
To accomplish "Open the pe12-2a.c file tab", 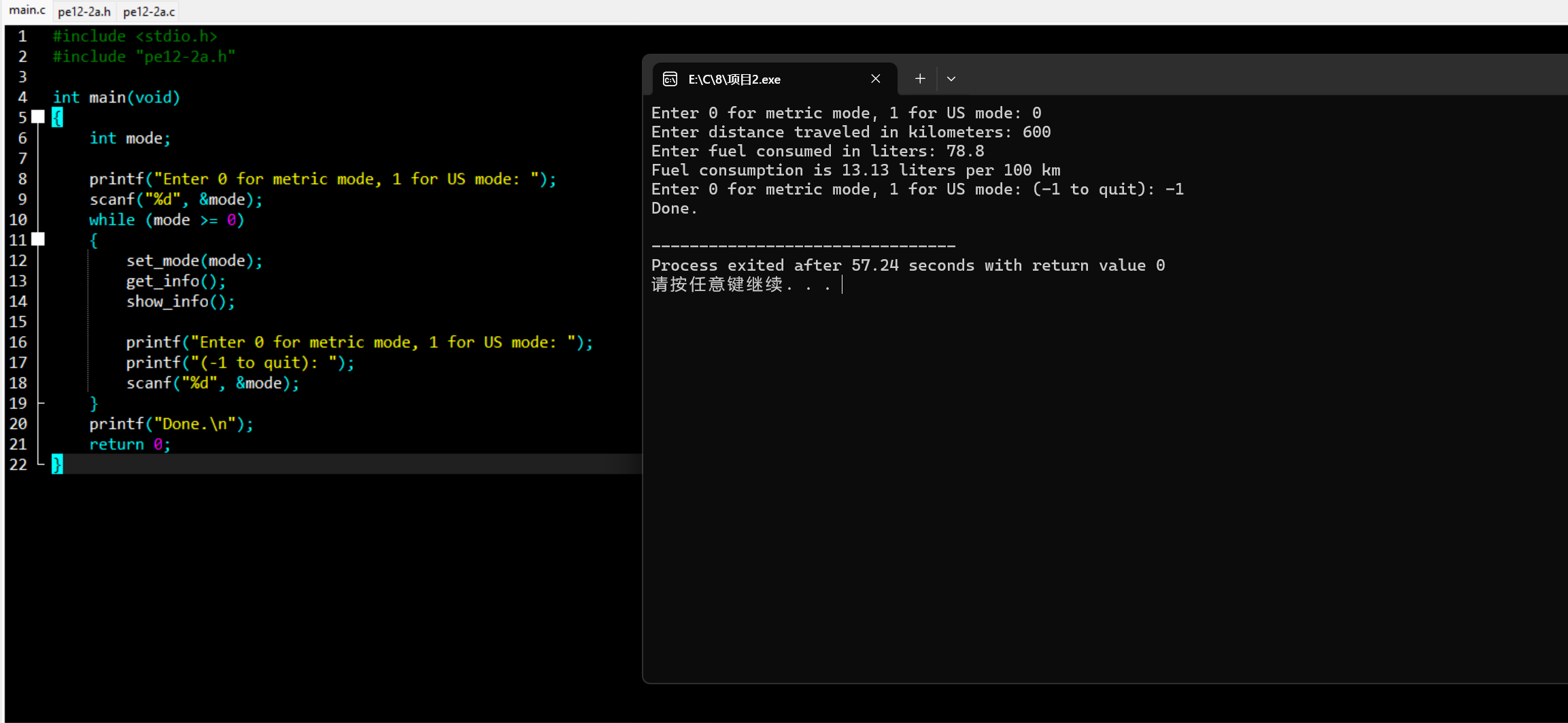I will click(x=149, y=12).
